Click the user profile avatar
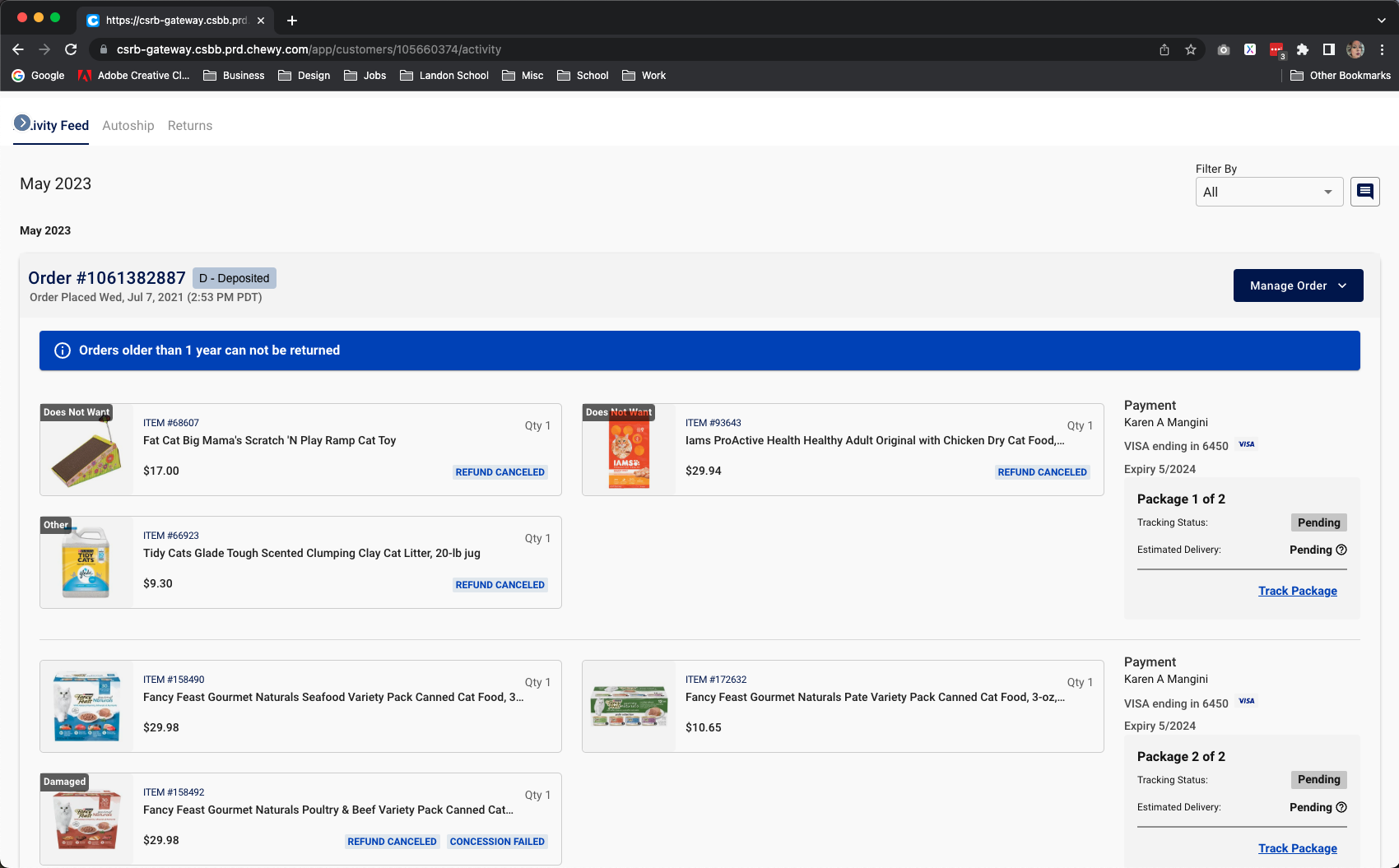This screenshot has width=1399, height=868. pos(1355,49)
